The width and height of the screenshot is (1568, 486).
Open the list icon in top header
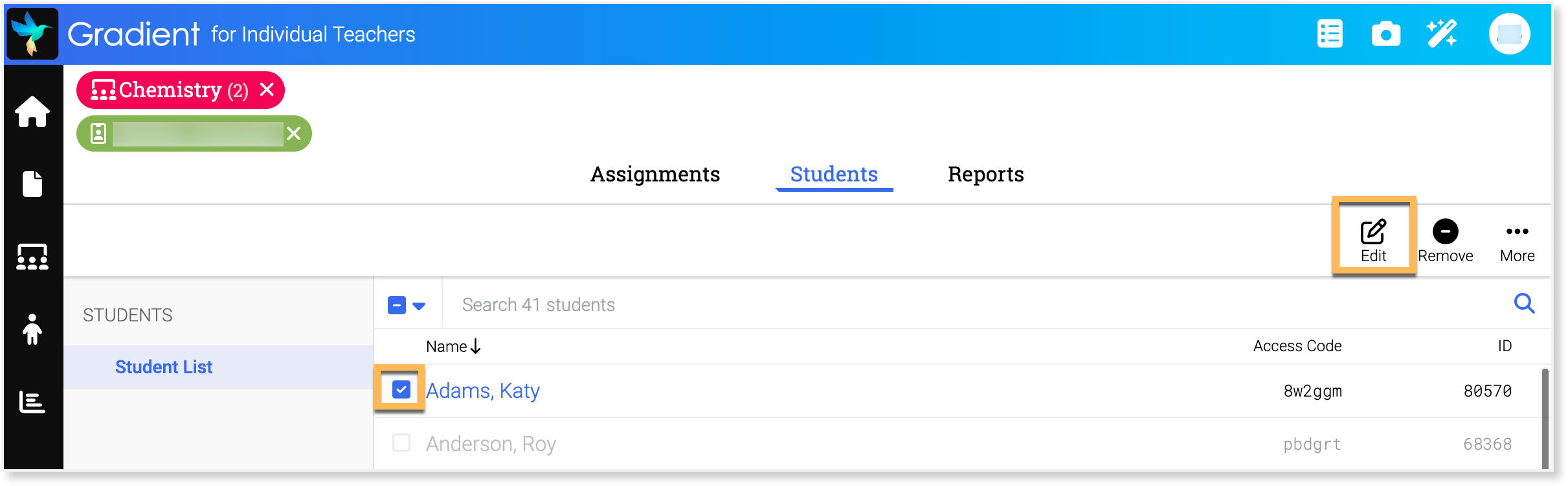click(x=1330, y=34)
